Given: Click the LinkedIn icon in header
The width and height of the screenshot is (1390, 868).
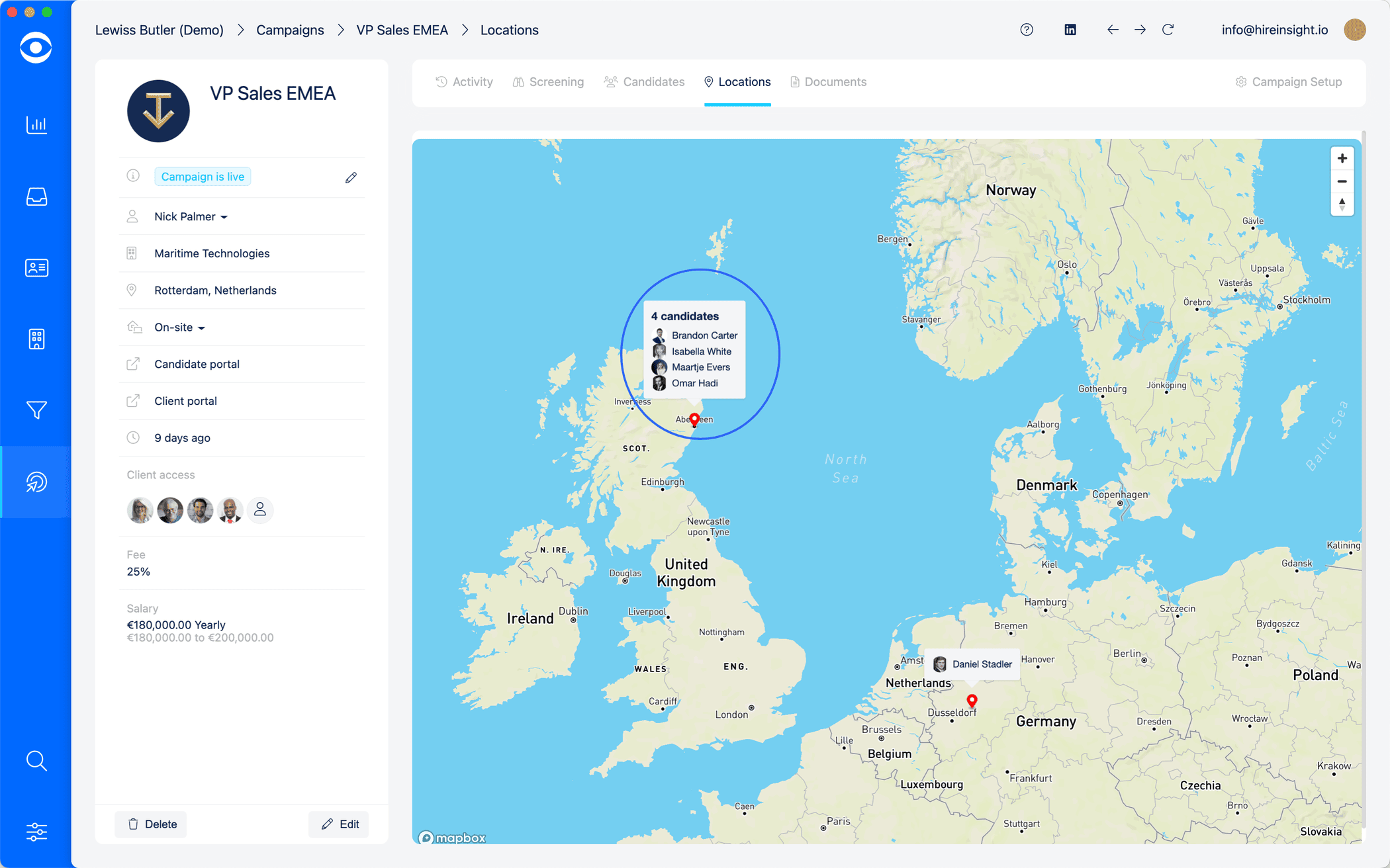Looking at the screenshot, I should click(x=1070, y=30).
